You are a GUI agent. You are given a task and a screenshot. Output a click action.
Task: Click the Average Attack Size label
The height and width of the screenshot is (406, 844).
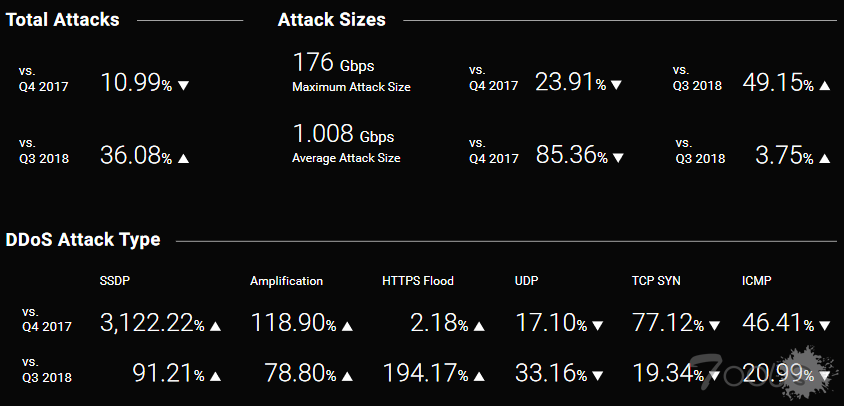[x=346, y=158]
